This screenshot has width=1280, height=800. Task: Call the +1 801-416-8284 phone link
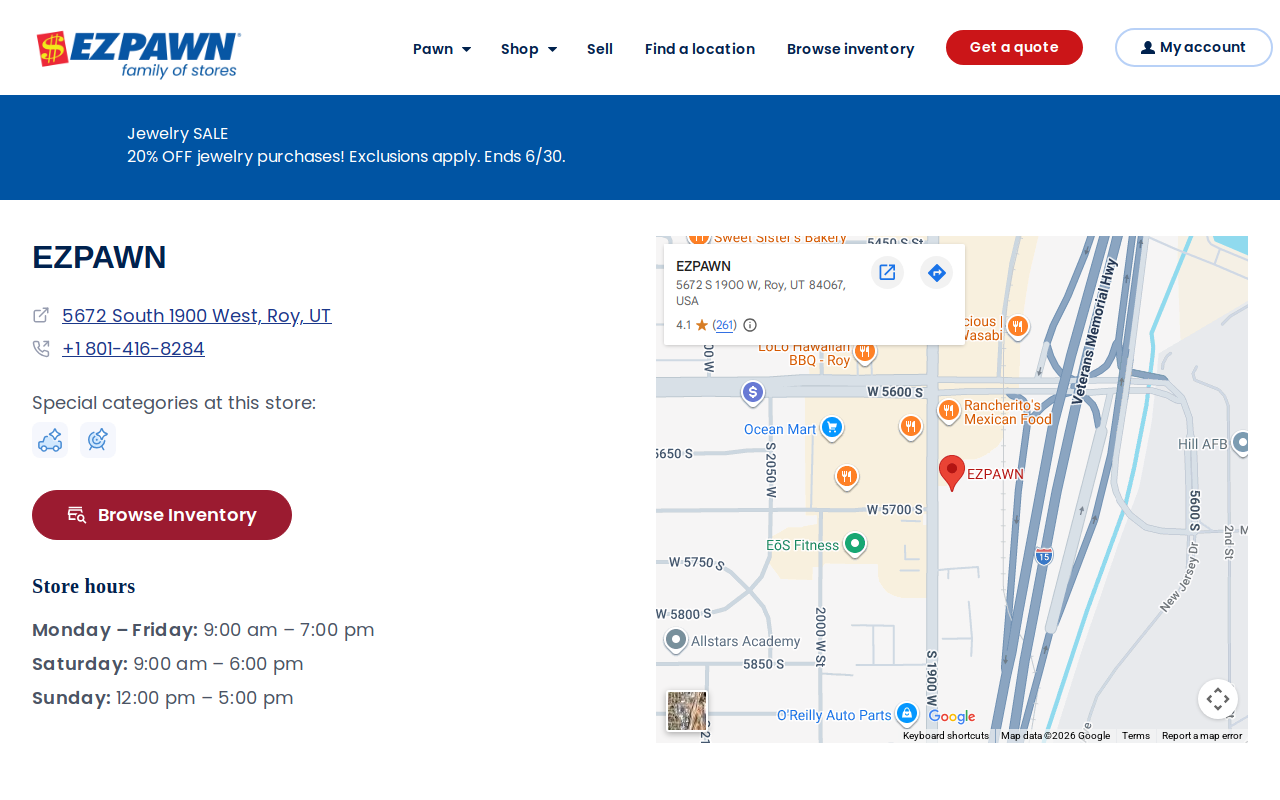133,349
